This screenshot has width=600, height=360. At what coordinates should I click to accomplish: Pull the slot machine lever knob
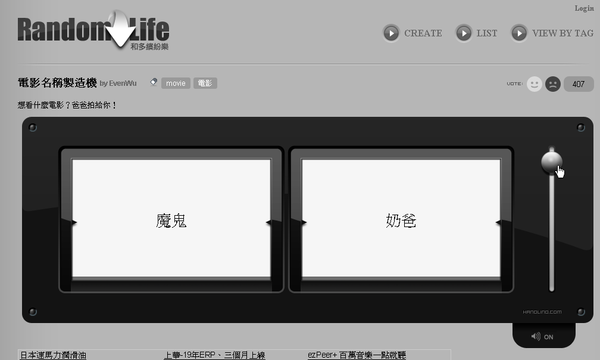[x=551, y=162]
